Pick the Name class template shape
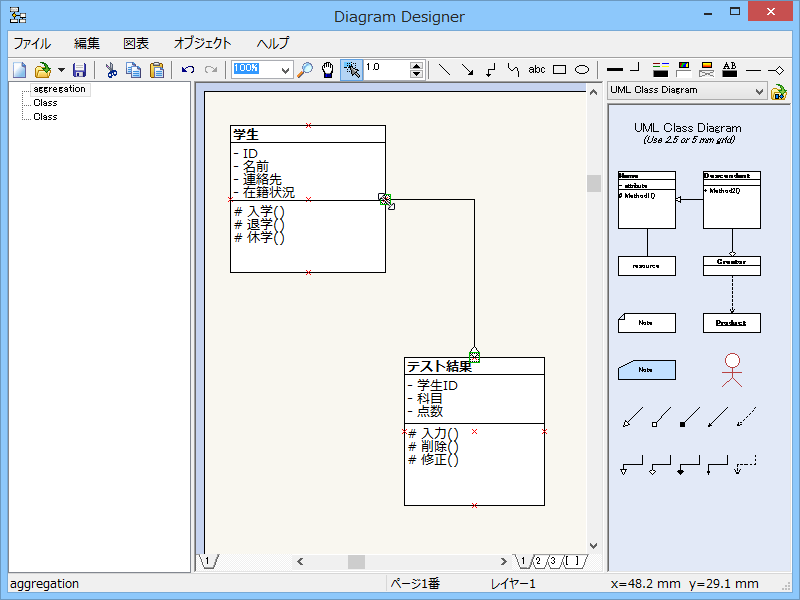The width and height of the screenshot is (800, 600). pos(647,200)
